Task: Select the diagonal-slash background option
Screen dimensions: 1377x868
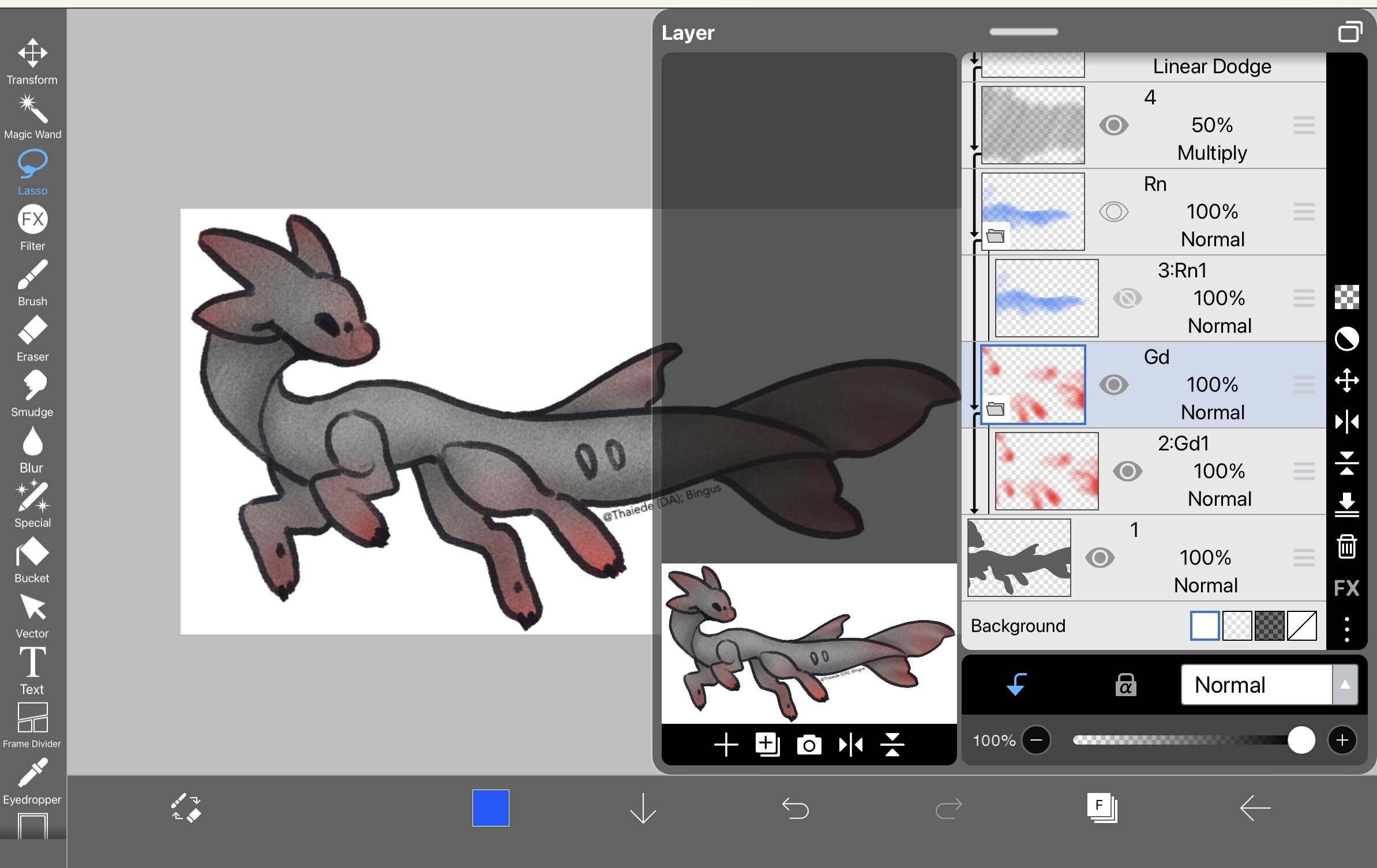Action: point(1301,626)
